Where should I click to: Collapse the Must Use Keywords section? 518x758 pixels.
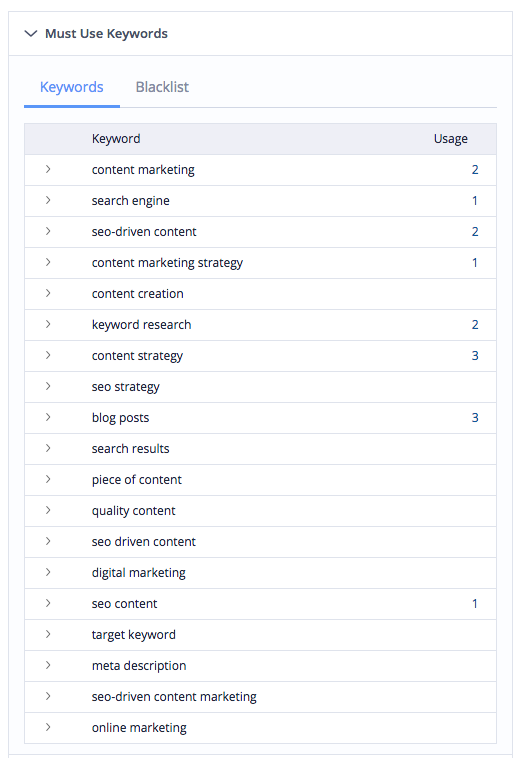click(x=31, y=34)
